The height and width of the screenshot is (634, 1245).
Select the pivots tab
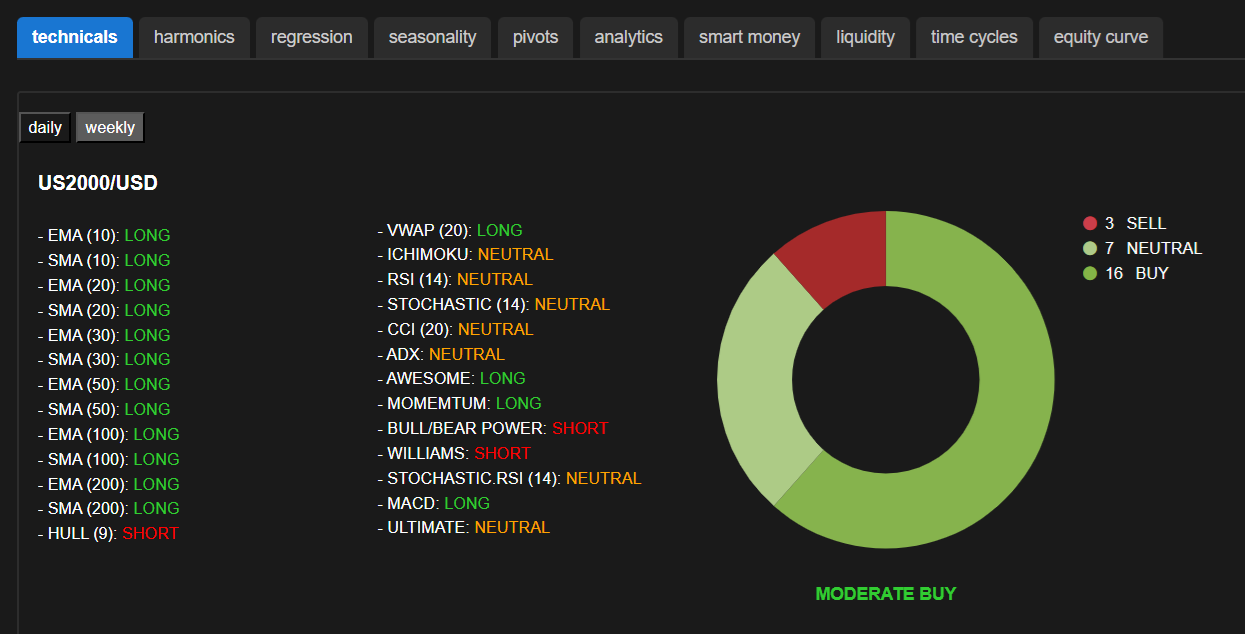pyautogui.click(x=535, y=37)
